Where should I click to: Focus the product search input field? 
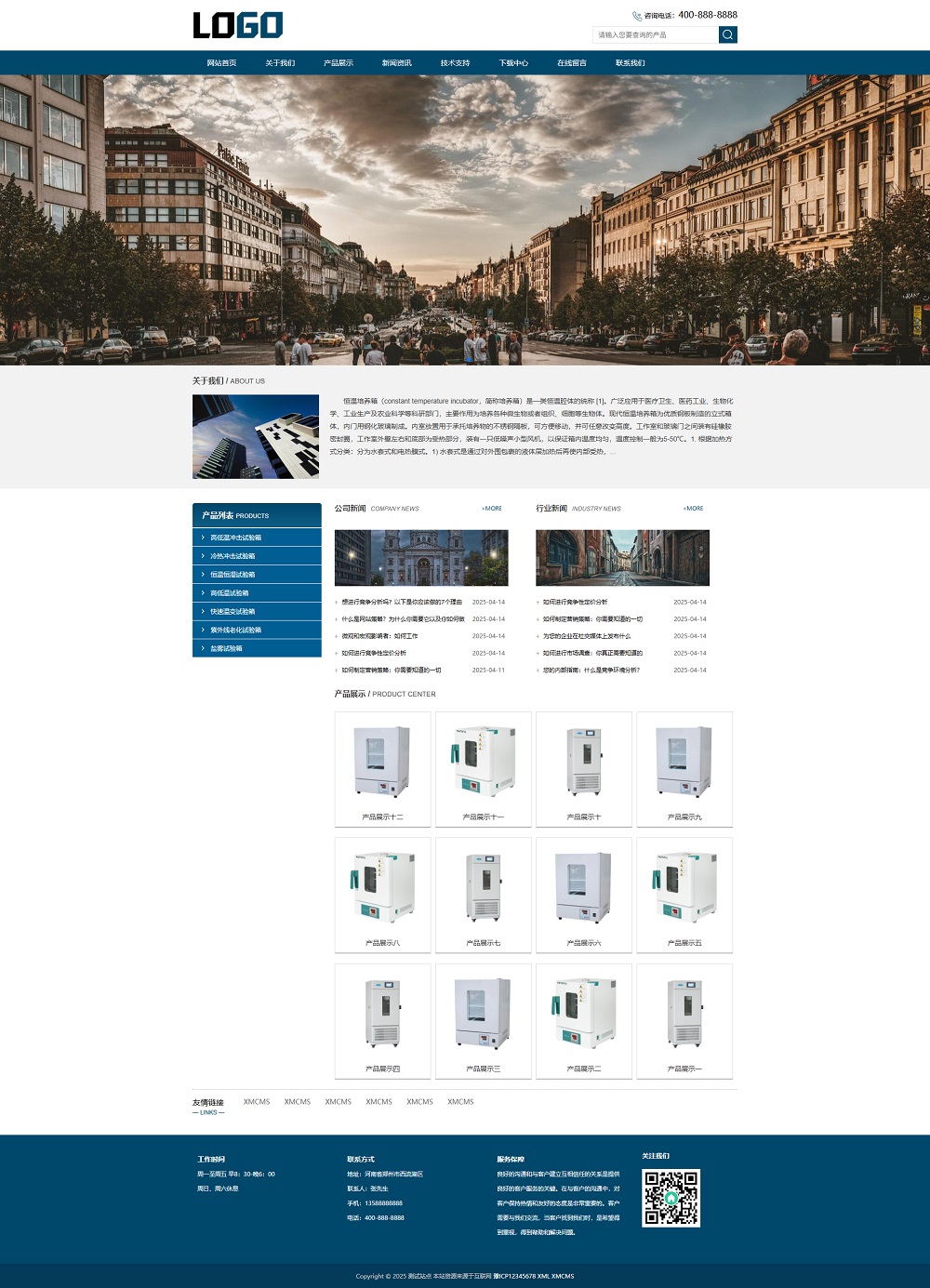point(656,34)
